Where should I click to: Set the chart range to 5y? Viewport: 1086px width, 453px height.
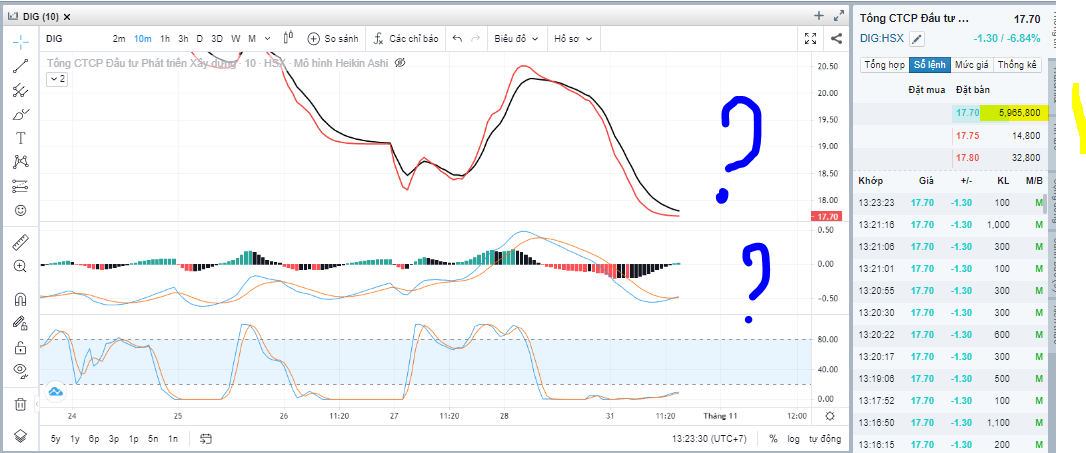pyautogui.click(x=56, y=439)
